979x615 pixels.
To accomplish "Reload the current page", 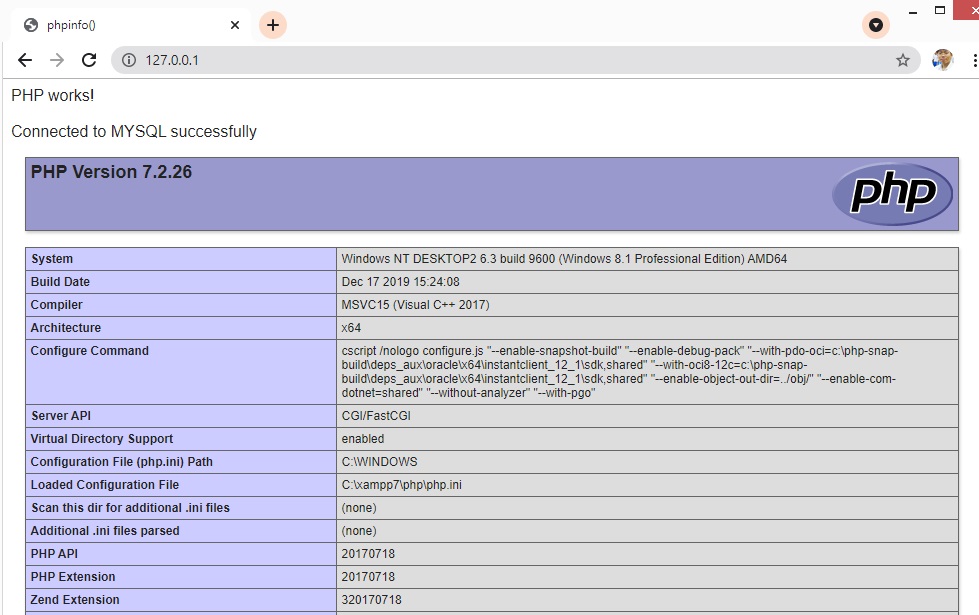I will click(x=89, y=60).
